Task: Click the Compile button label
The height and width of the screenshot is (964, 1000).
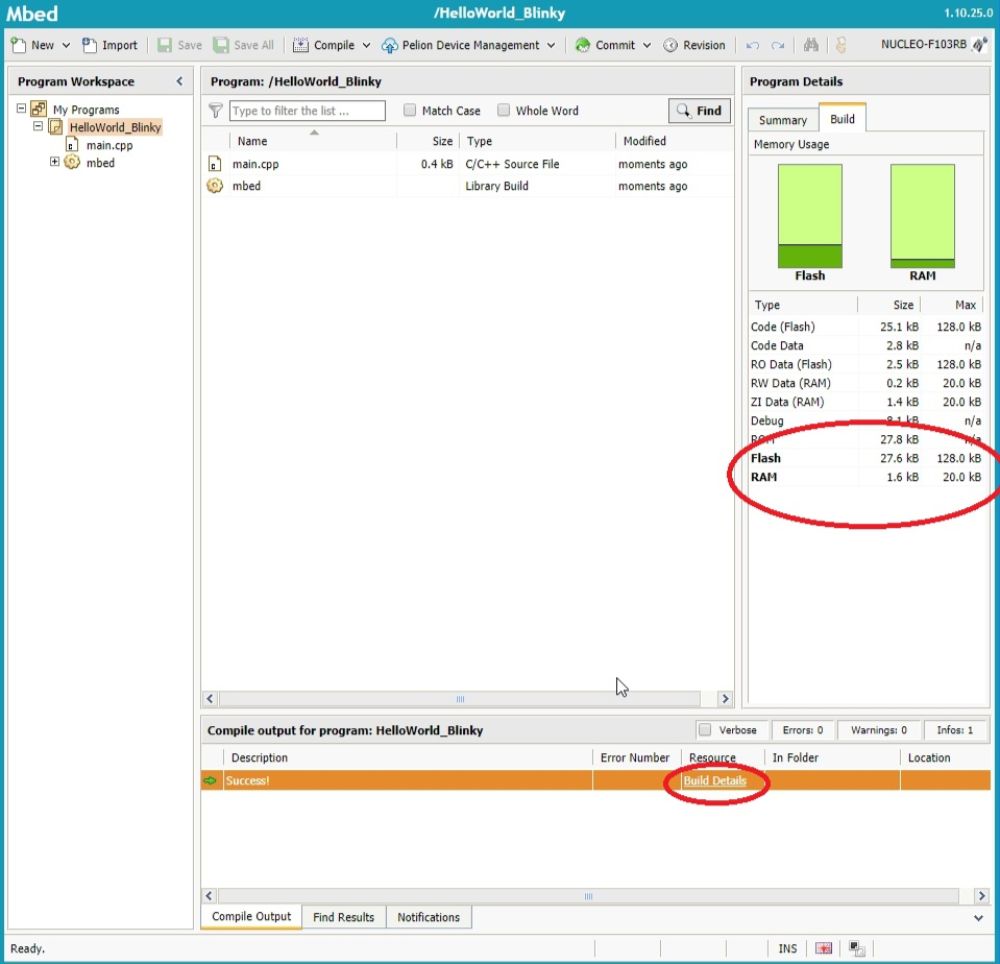Action: [334, 45]
